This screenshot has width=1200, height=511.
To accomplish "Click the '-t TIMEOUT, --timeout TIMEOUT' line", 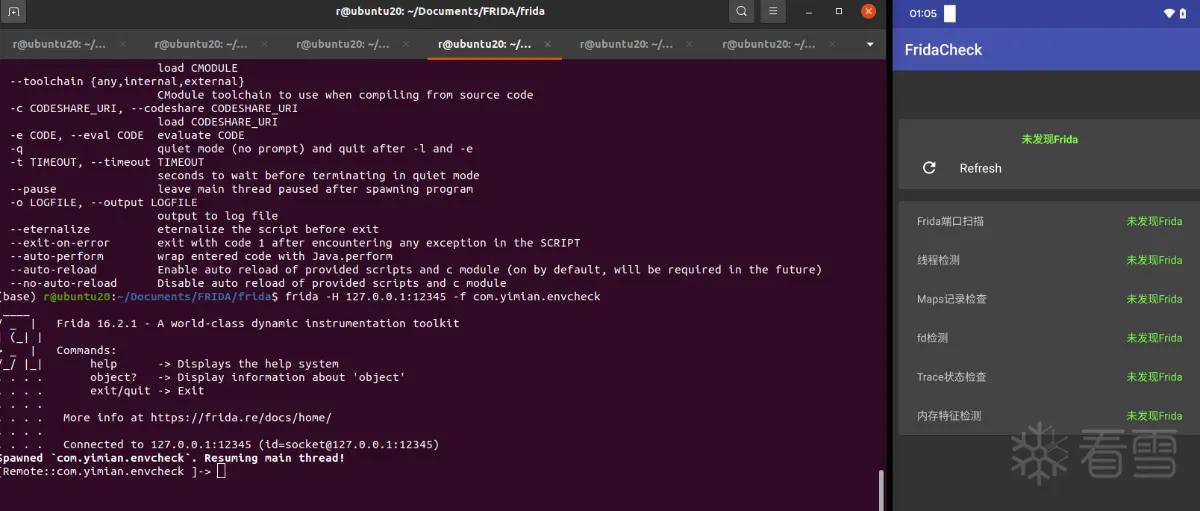I will point(107,162).
